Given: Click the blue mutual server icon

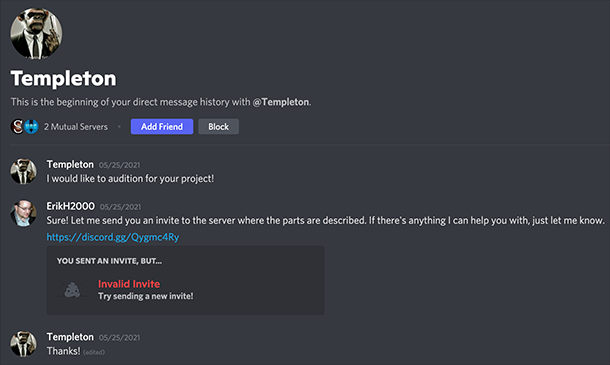Looking at the screenshot, I should click(32, 126).
